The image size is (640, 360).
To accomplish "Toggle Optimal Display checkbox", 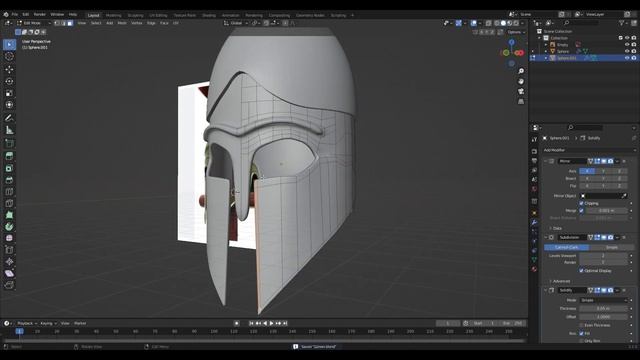I will pos(581,271).
